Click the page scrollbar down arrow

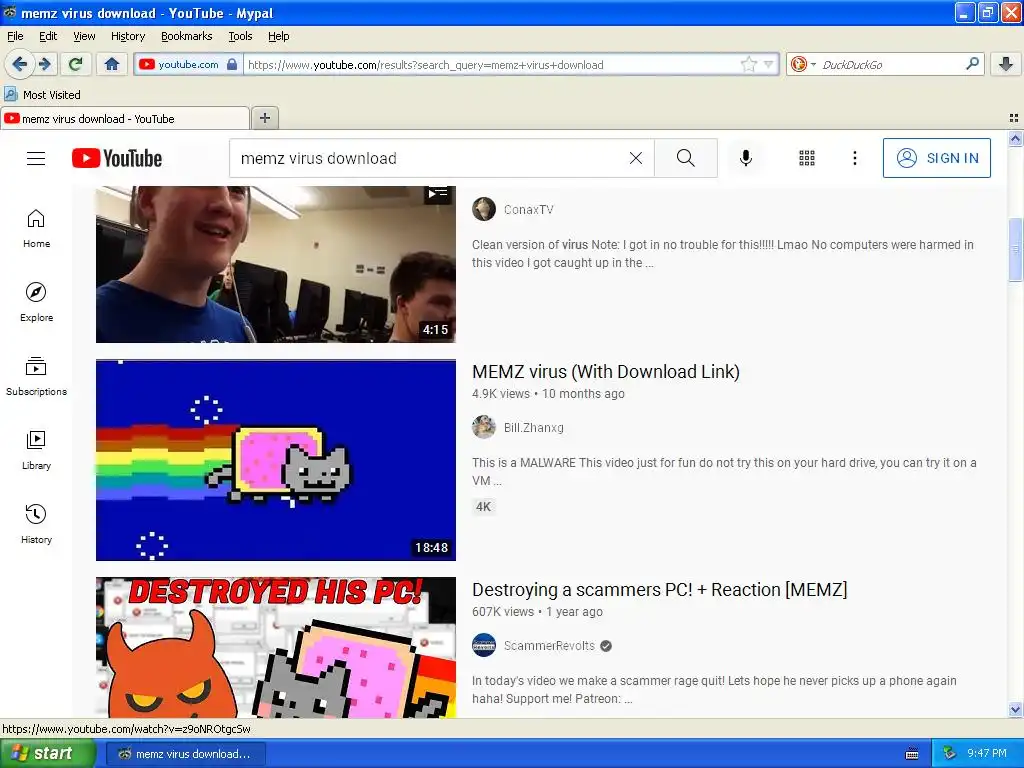[1015, 710]
